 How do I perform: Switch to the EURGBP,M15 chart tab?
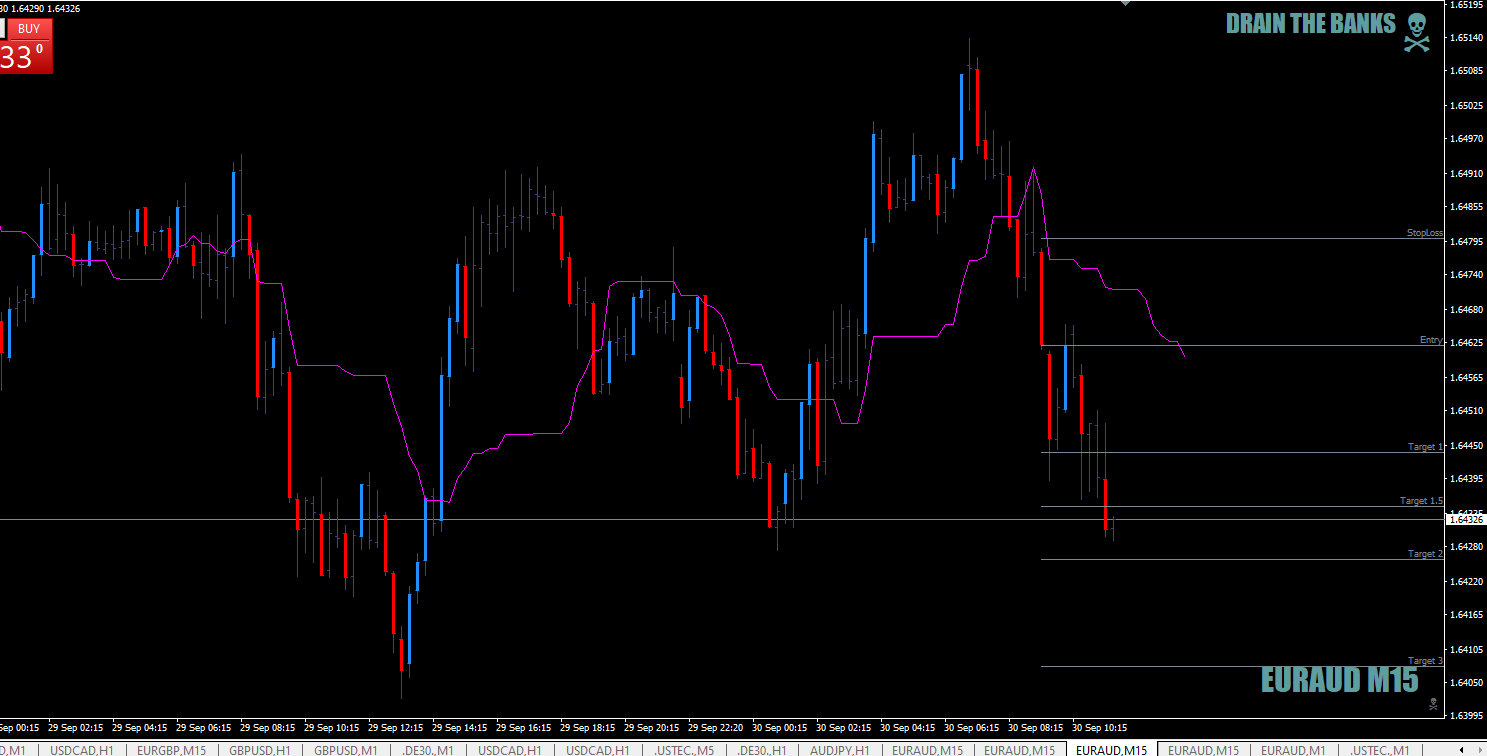click(172, 750)
